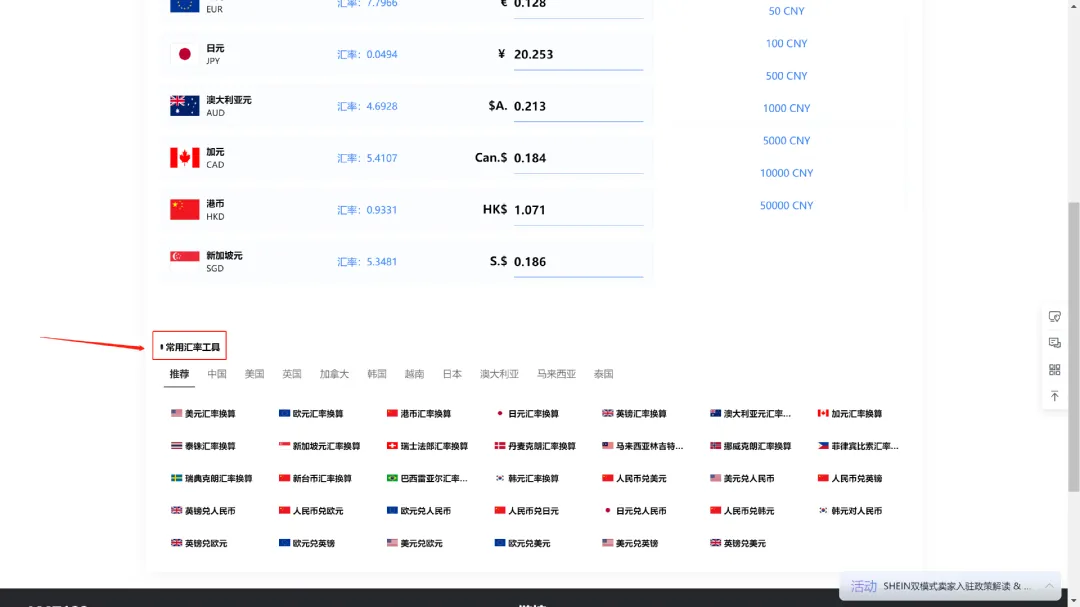Click the Japan flag icon for JPY
The height and width of the screenshot is (607, 1080).
coord(185,54)
